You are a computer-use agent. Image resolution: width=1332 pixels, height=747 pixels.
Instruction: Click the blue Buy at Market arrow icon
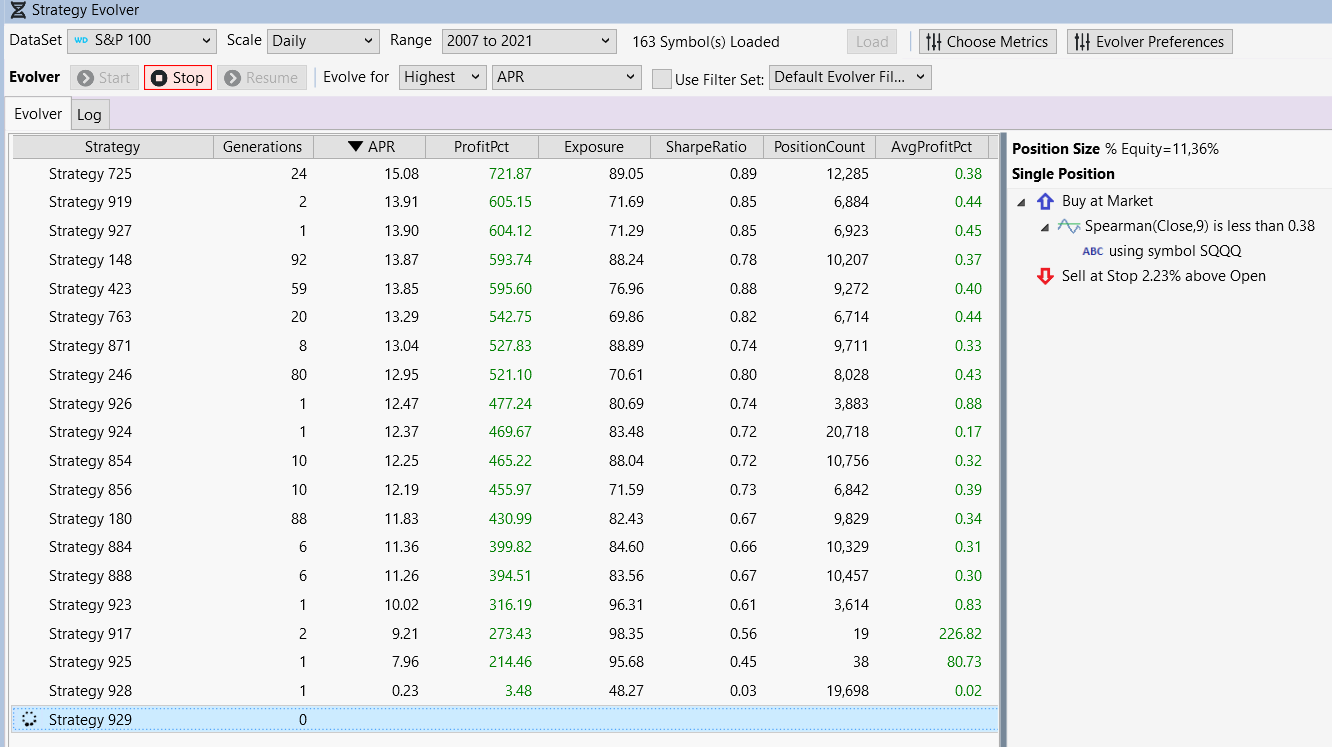coord(1045,201)
